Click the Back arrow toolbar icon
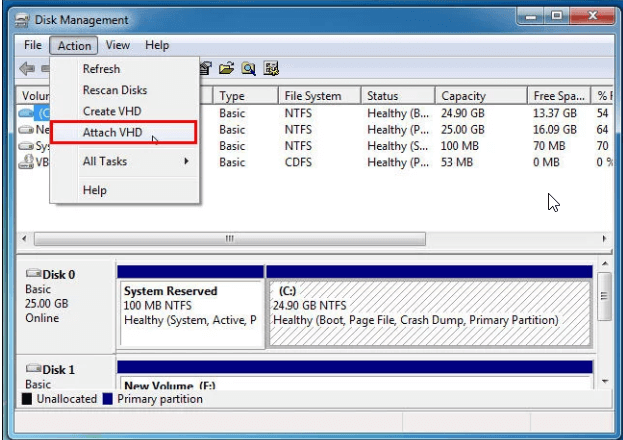This screenshot has height=440, width=623. click(x=27, y=69)
